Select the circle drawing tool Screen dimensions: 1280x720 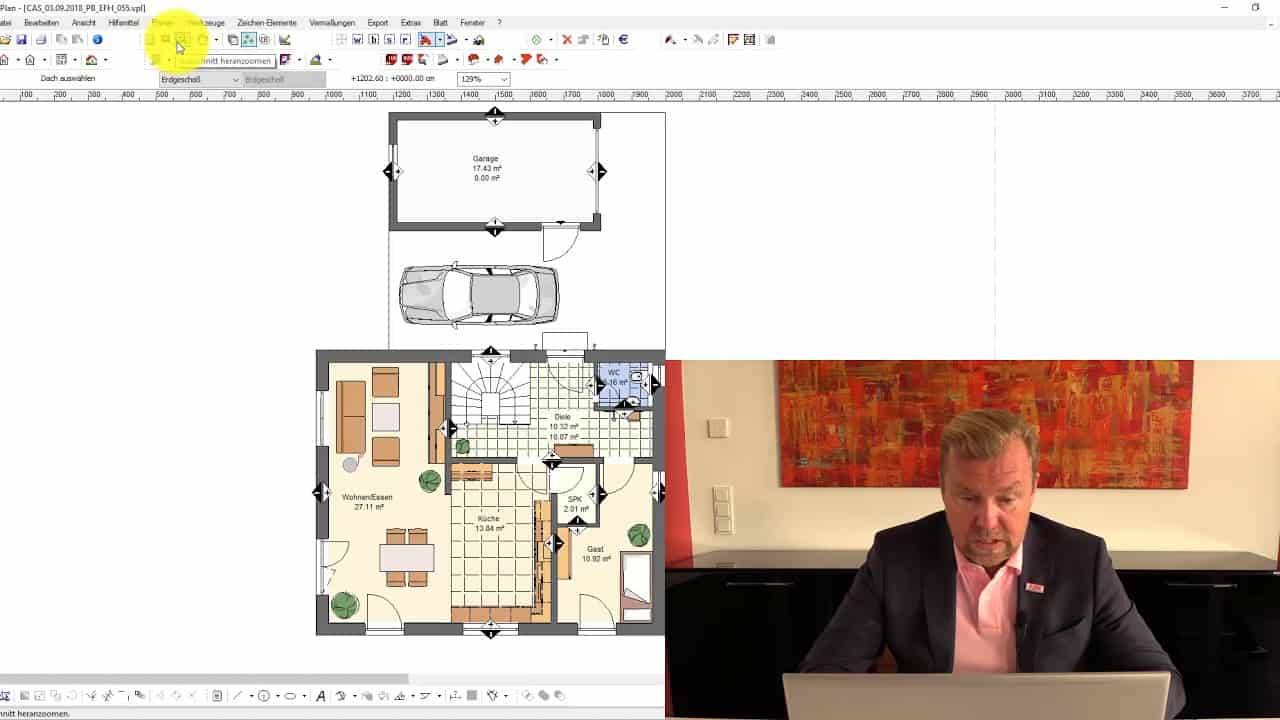pyautogui.click(x=264, y=696)
